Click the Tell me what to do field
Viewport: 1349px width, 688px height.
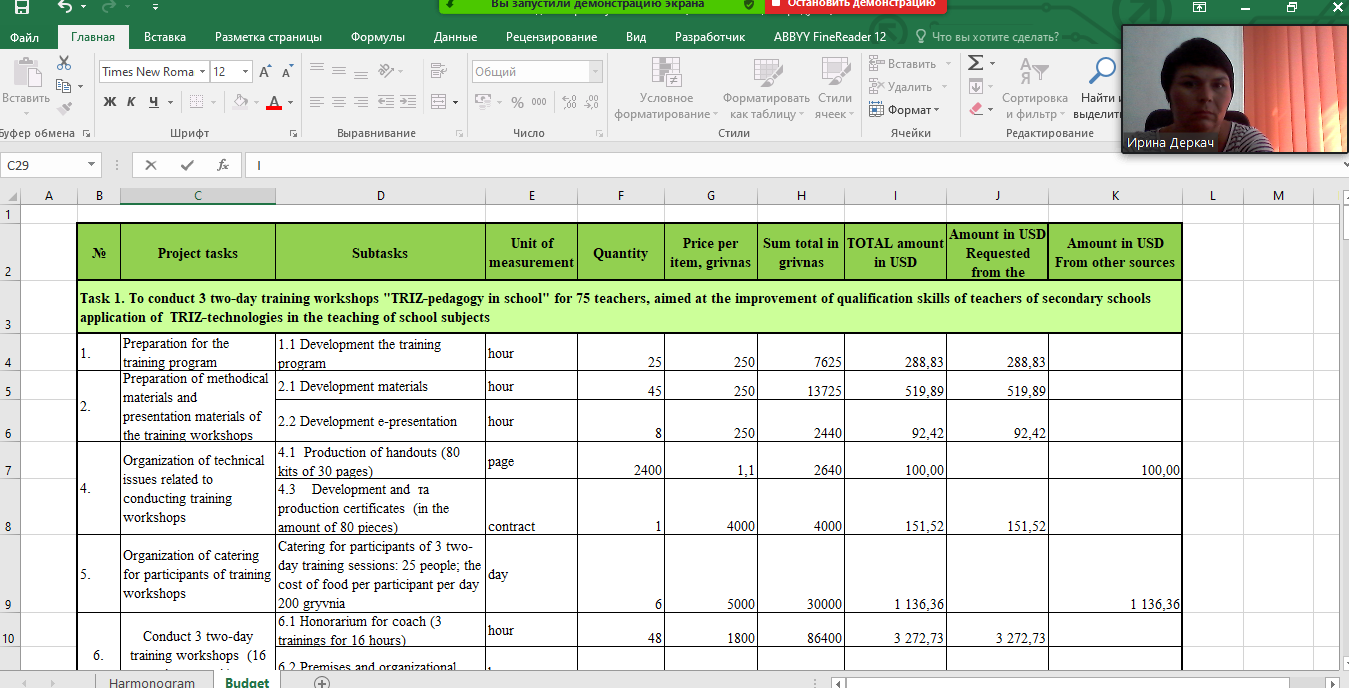[994, 37]
